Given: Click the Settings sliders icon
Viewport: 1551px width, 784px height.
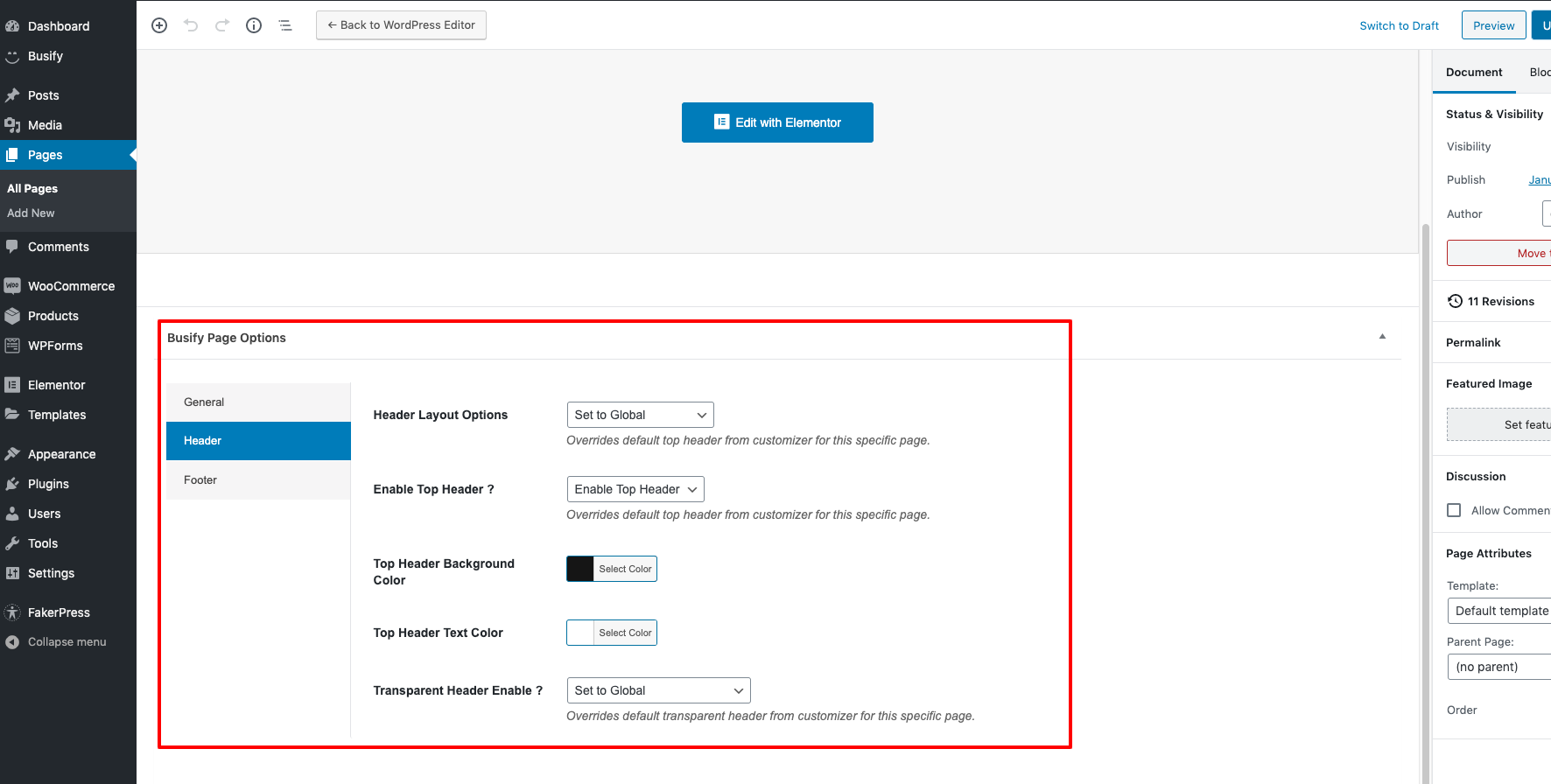Looking at the screenshot, I should click(x=12, y=573).
